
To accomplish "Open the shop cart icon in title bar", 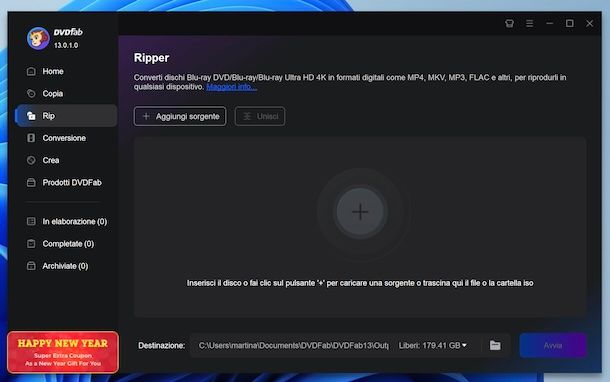I will click(x=509, y=24).
